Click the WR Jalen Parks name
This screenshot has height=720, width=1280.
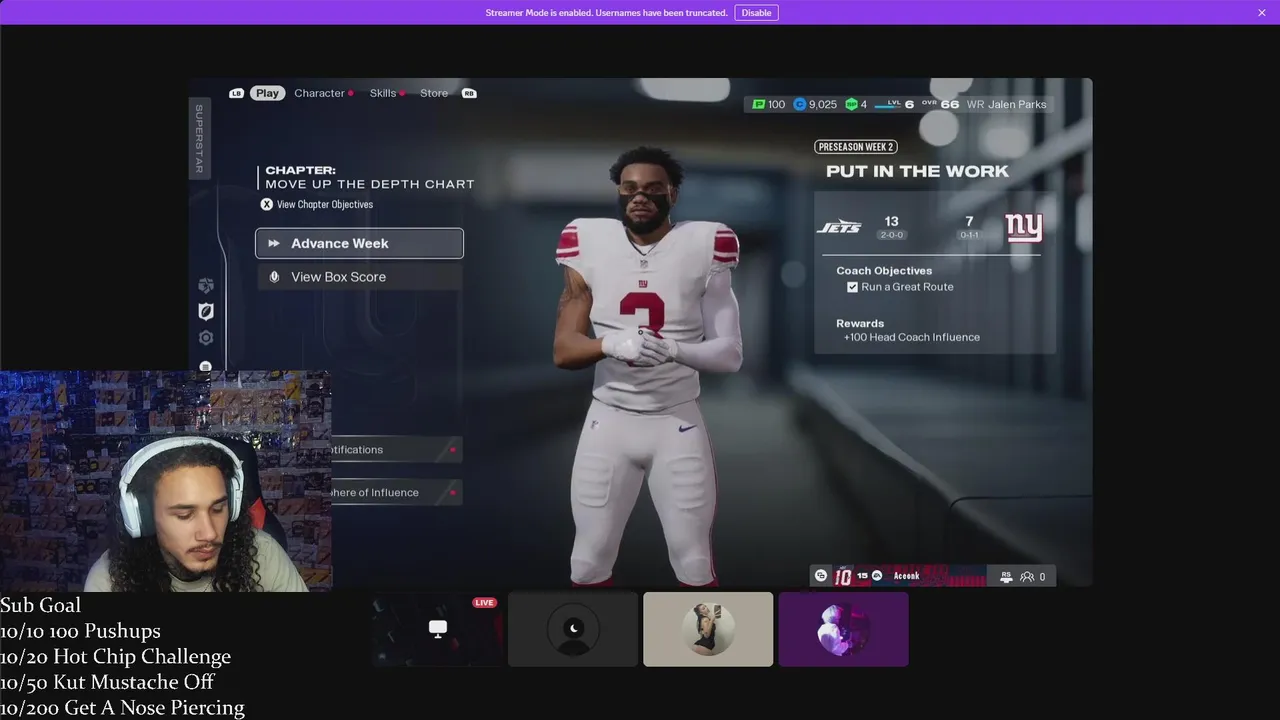(x=1007, y=104)
